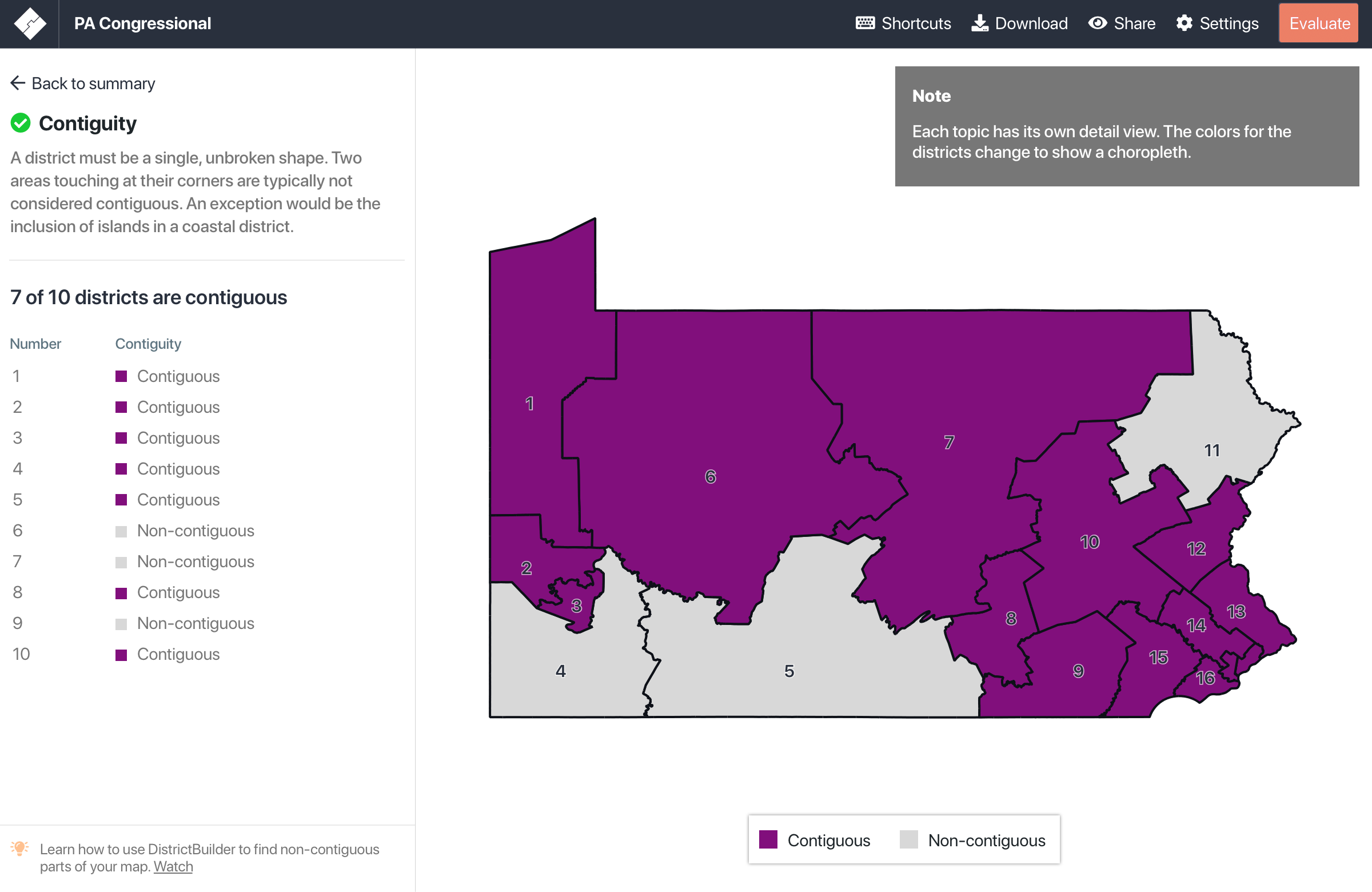The image size is (1372, 892).
Task: Sort list by the Contiguity column header
Action: click(148, 343)
